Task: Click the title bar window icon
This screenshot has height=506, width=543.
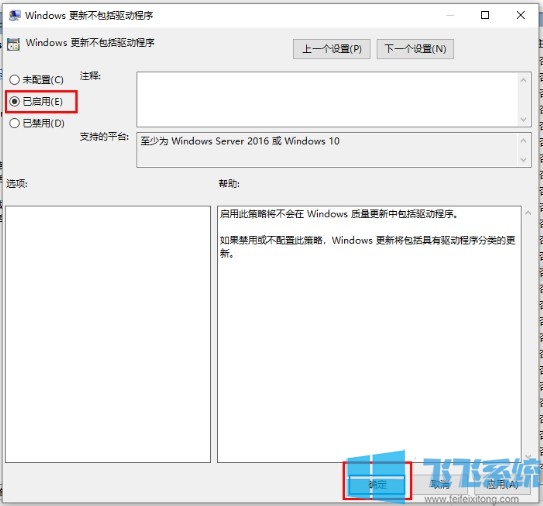Action: pos(14,16)
